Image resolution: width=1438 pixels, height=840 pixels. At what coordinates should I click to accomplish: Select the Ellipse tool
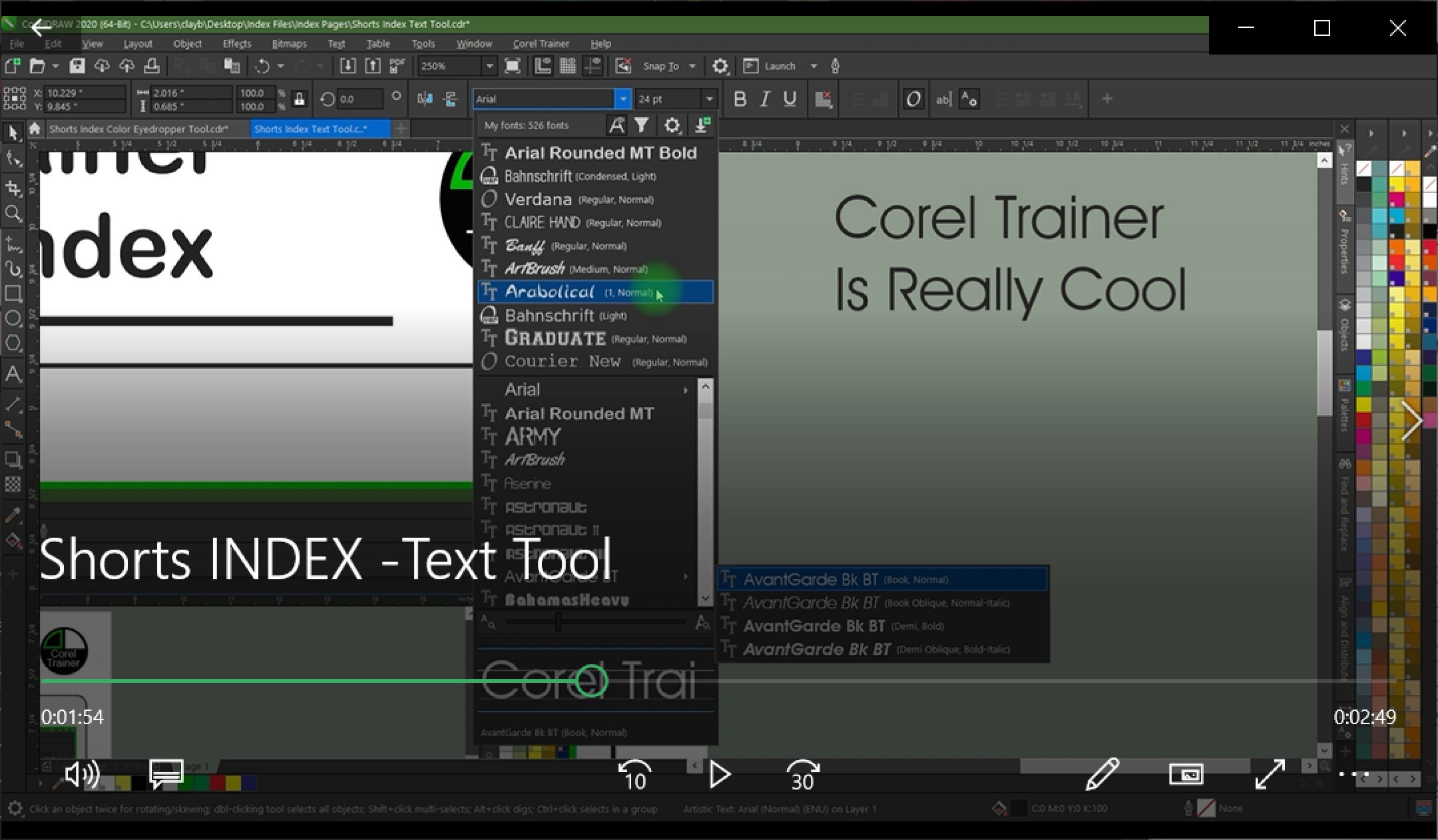13,319
